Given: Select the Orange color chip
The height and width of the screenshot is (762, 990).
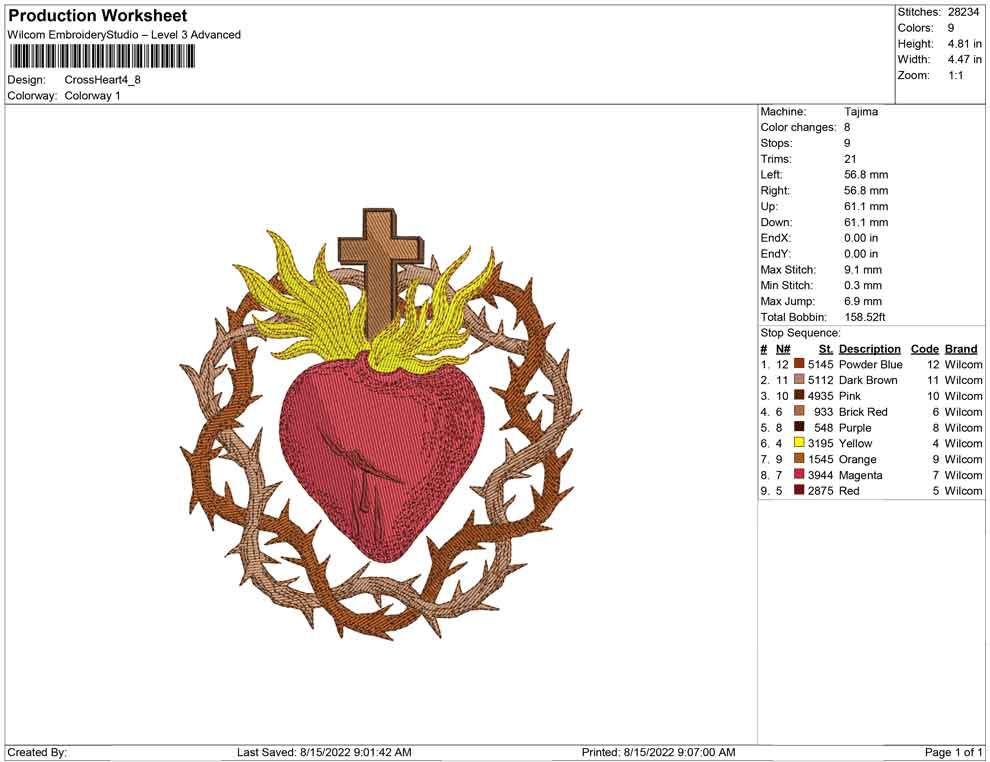Looking at the screenshot, I should [x=798, y=459].
